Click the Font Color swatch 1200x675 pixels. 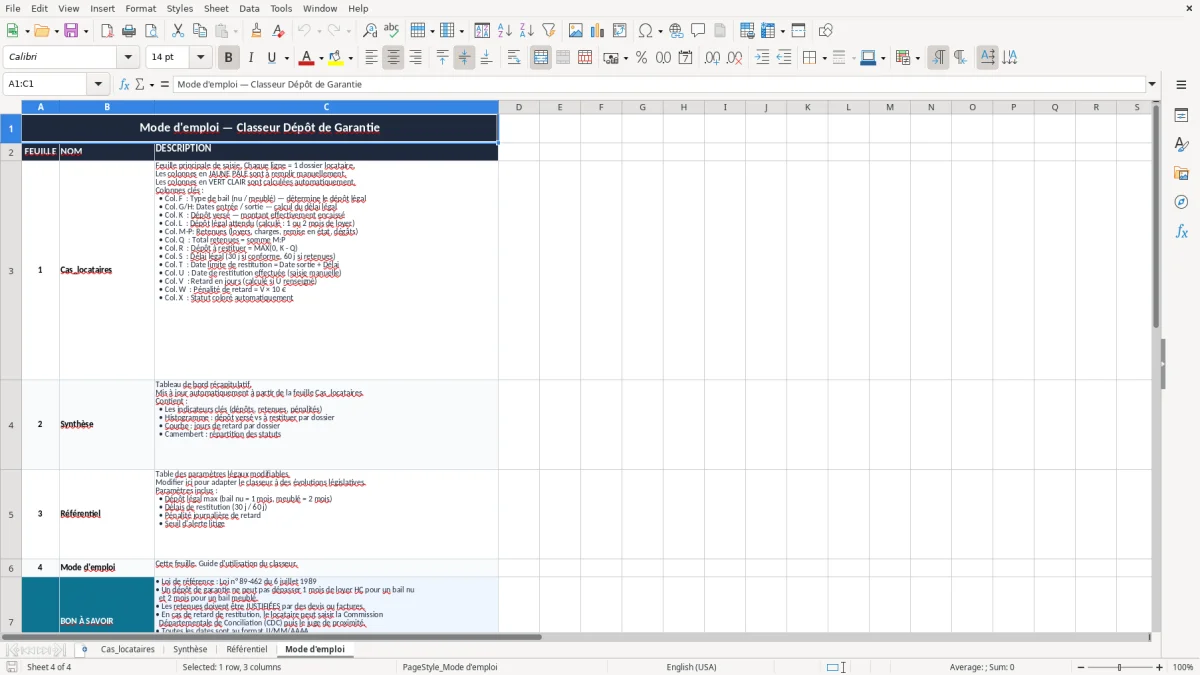pyautogui.click(x=307, y=58)
